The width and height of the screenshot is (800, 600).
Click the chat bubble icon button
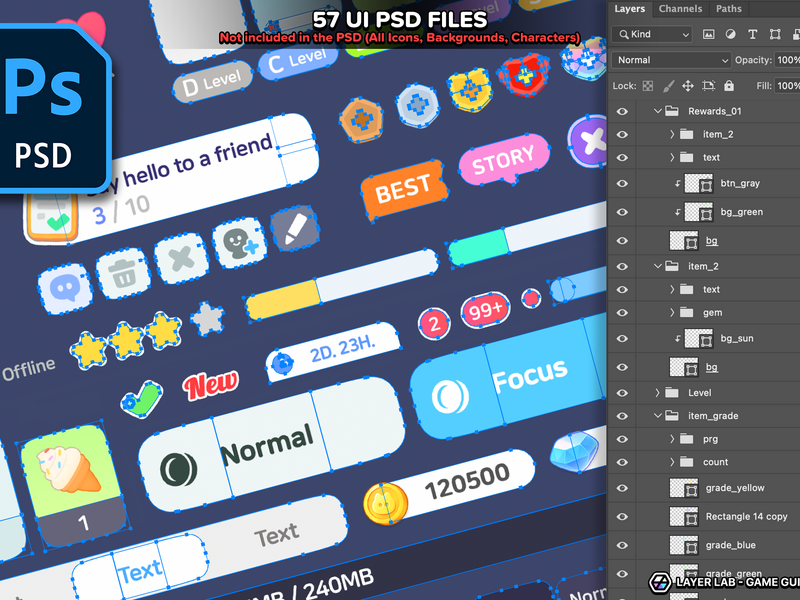[x=65, y=289]
